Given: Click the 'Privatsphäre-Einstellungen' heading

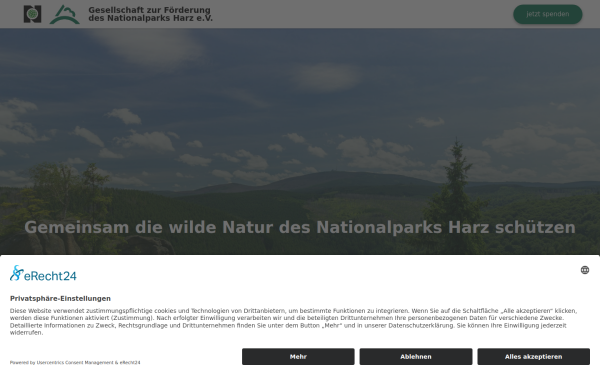Looking at the screenshot, I should (60, 298).
